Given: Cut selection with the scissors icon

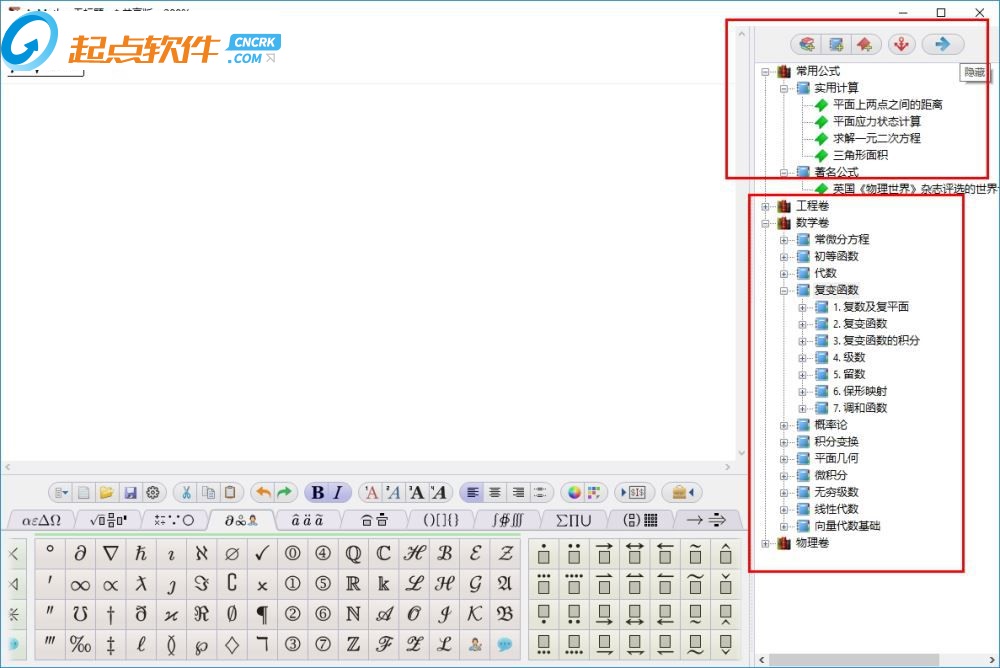Looking at the screenshot, I should pos(186,493).
